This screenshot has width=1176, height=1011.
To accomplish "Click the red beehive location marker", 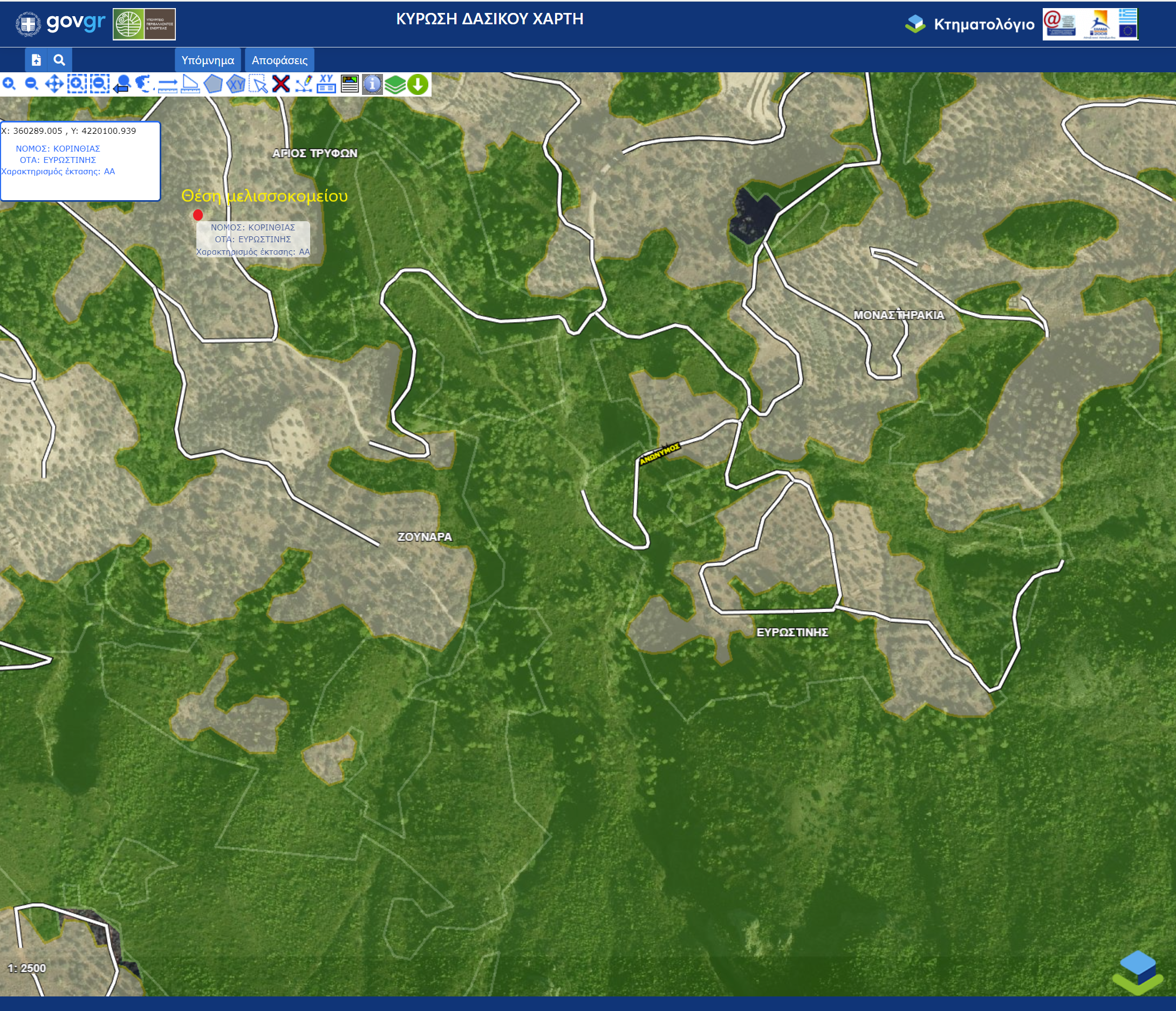I will [x=197, y=215].
